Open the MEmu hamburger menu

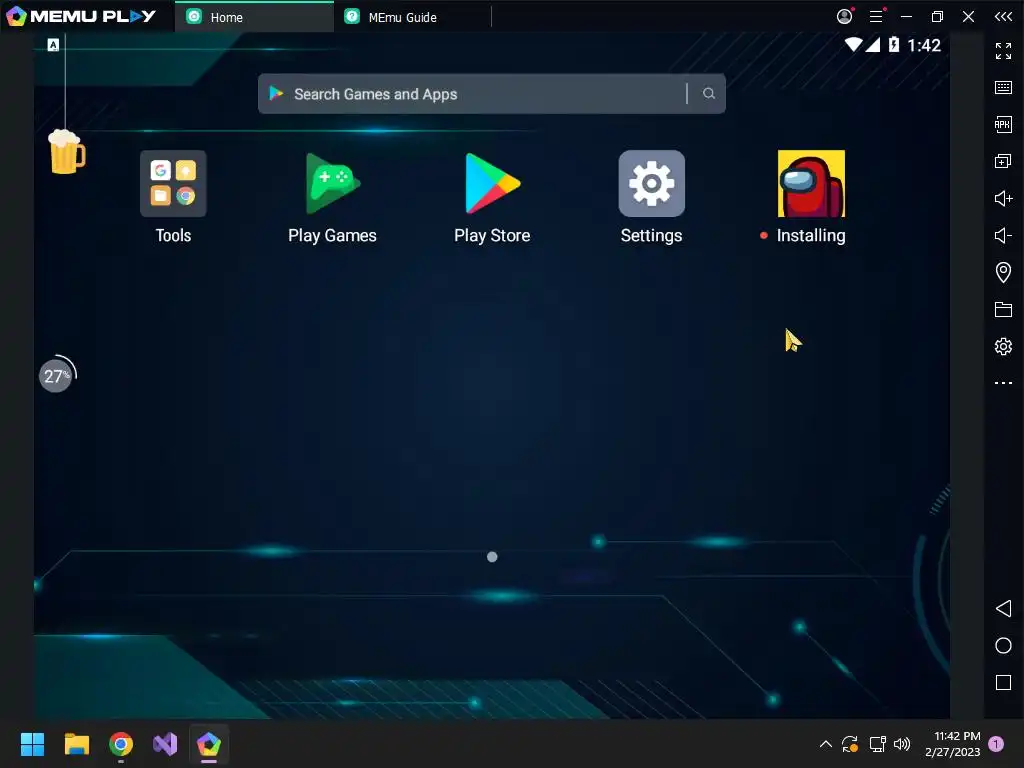click(x=876, y=16)
